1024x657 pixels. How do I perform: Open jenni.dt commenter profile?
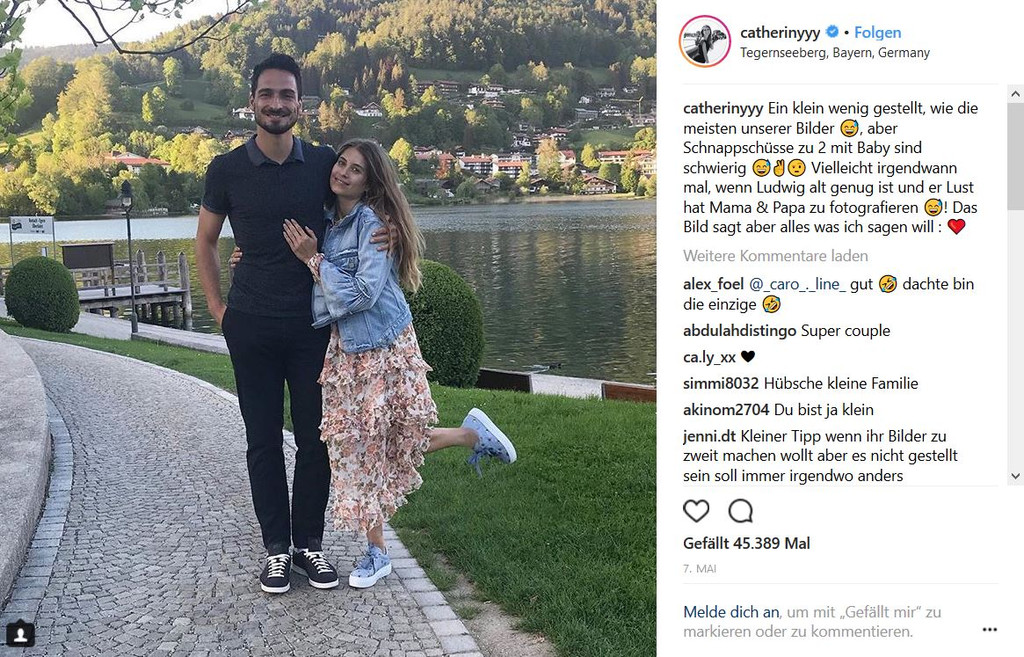(709, 436)
